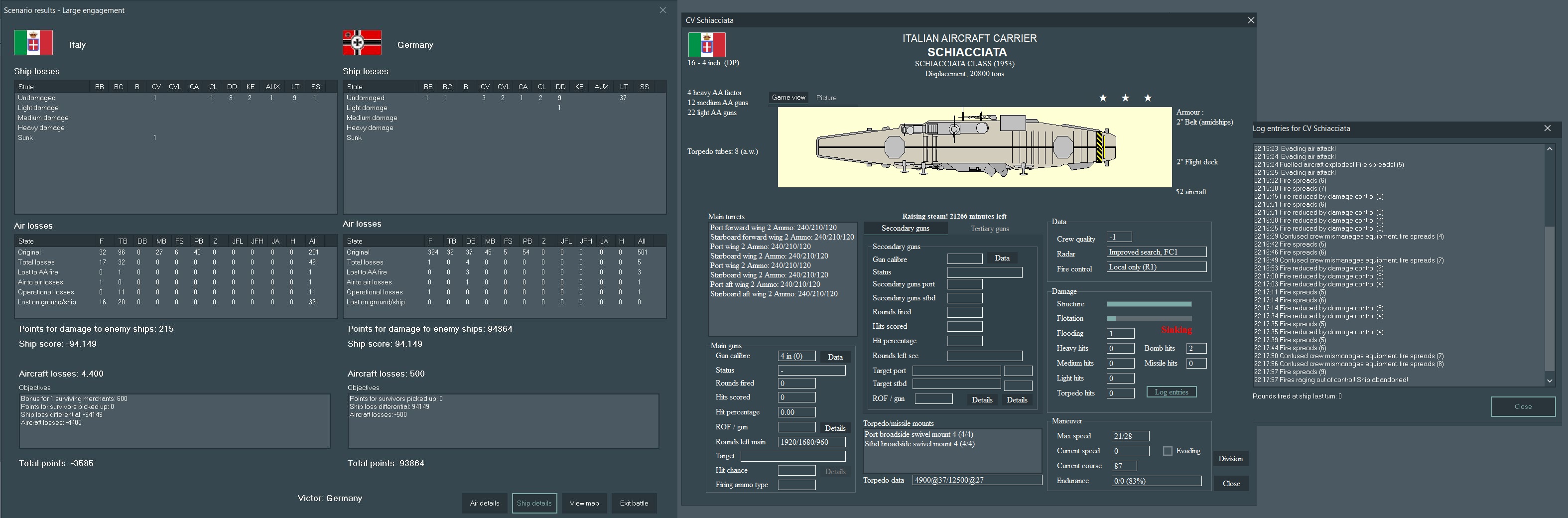Click the main Gun calibre field '4 in (0)'
1568x518 pixels.
pyautogui.click(x=796, y=356)
